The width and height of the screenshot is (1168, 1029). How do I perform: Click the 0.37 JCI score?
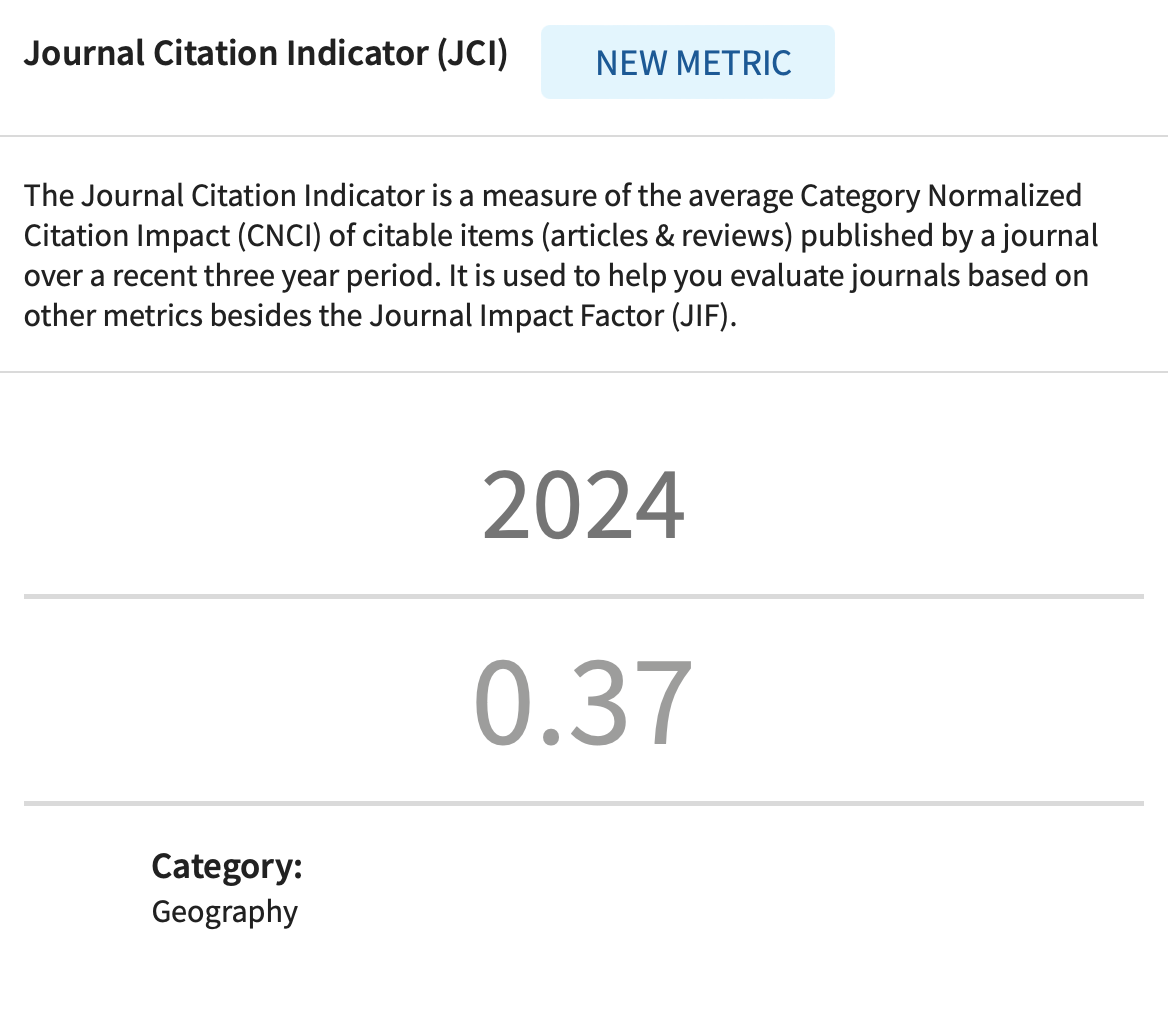583,703
